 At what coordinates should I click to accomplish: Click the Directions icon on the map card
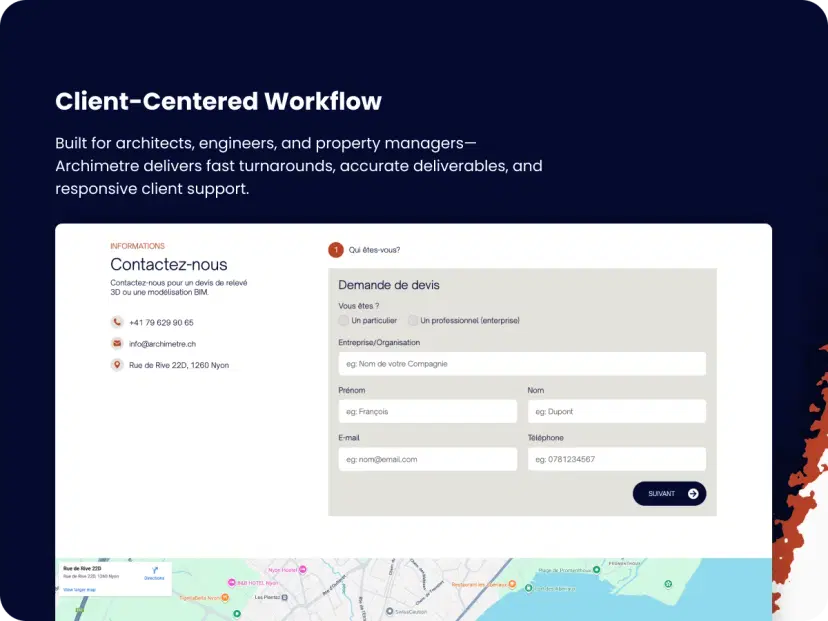point(154,571)
